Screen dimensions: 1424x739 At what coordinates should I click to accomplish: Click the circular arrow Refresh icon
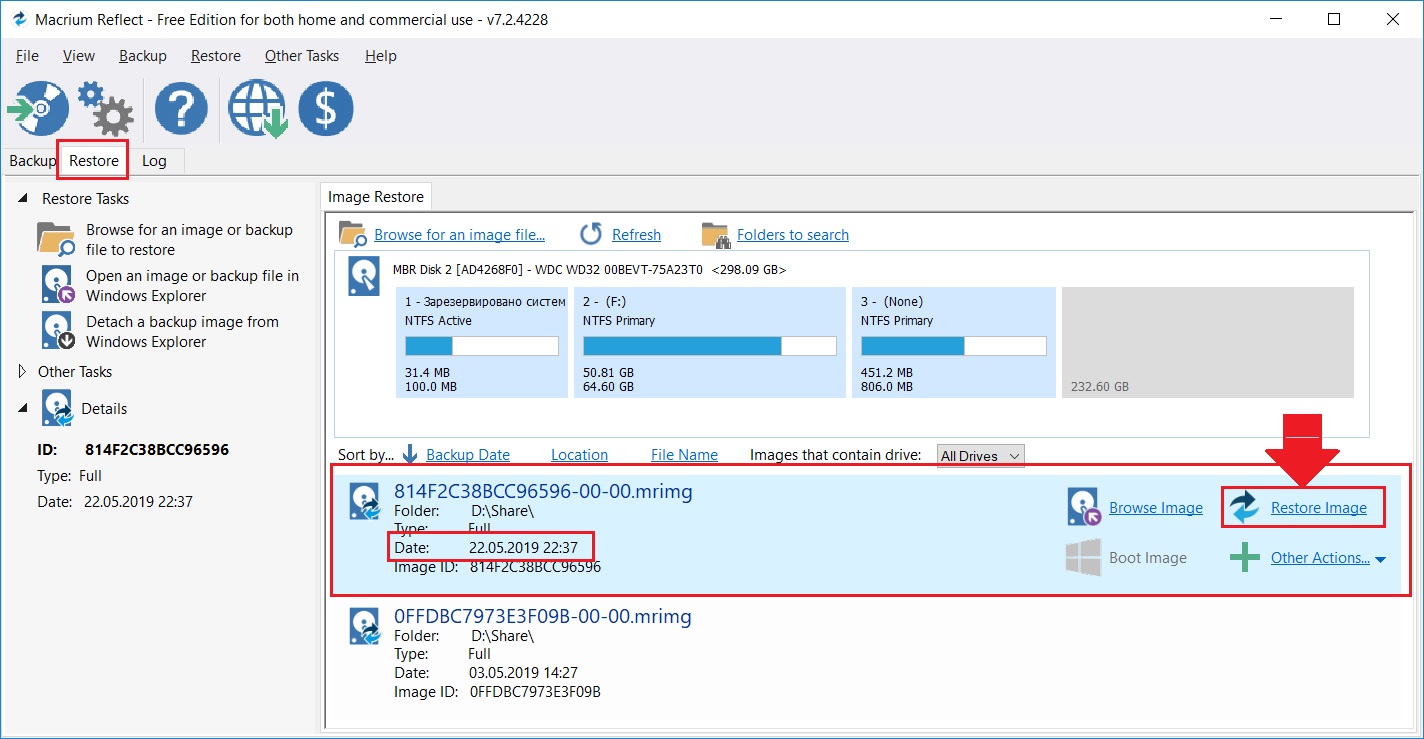(592, 234)
